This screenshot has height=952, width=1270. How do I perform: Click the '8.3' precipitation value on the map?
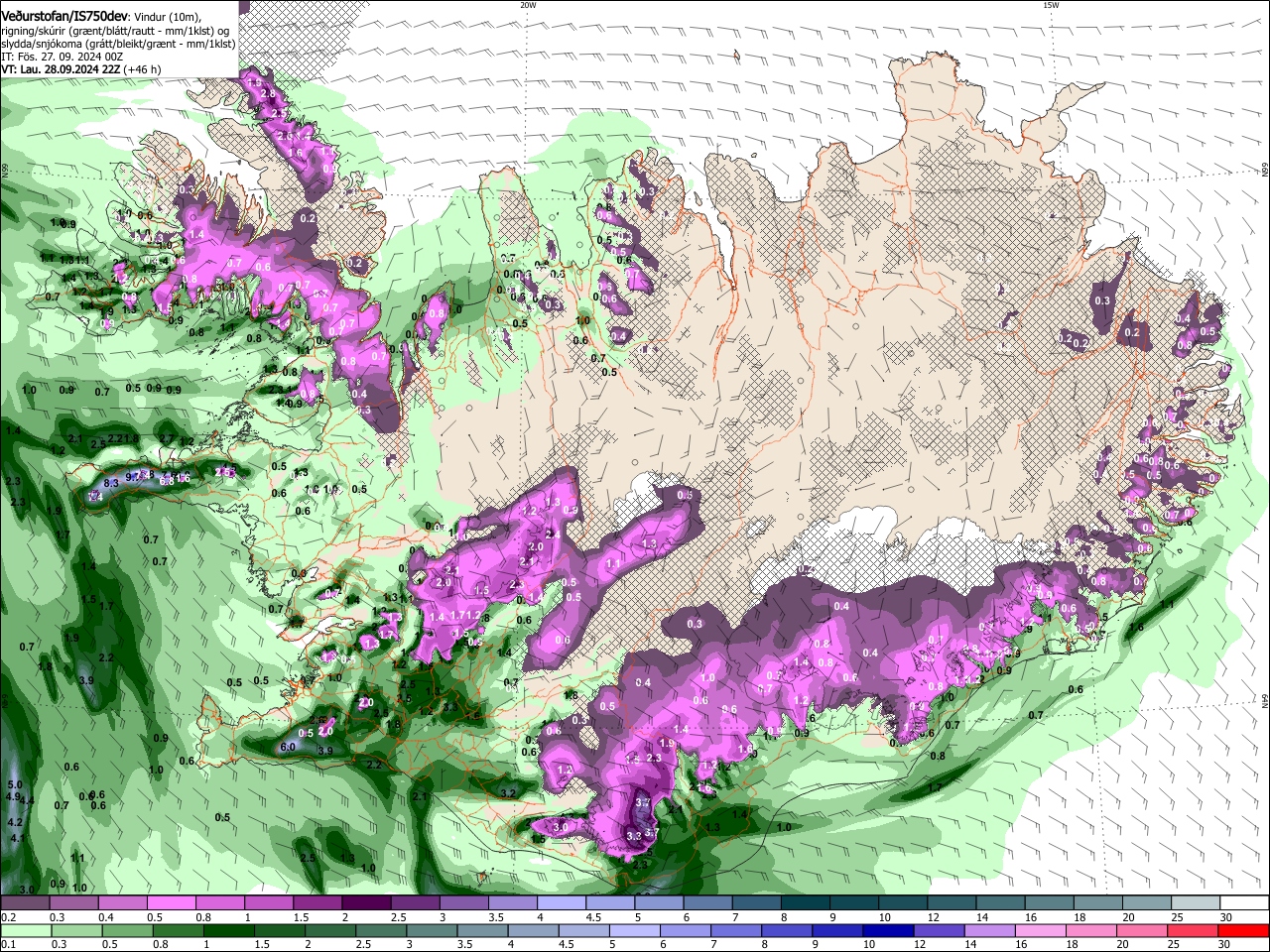coord(111,483)
